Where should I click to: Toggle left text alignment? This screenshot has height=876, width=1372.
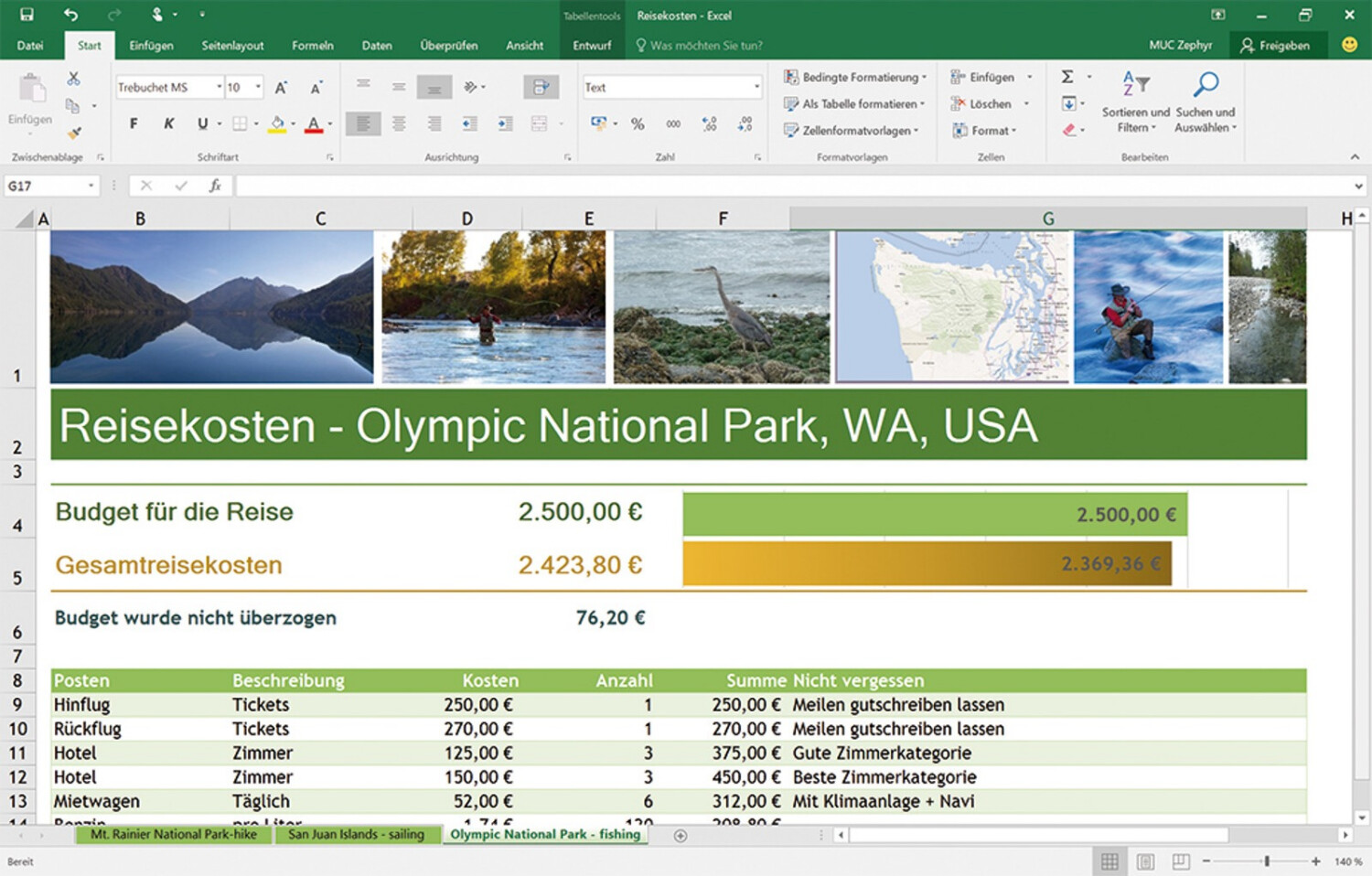point(363,124)
